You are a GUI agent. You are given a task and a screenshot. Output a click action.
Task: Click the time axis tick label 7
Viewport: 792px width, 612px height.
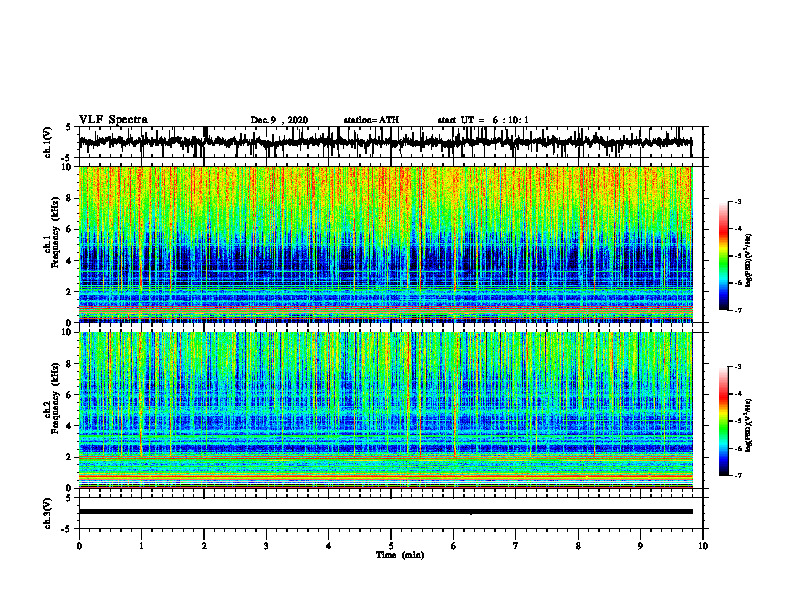(x=516, y=546)
